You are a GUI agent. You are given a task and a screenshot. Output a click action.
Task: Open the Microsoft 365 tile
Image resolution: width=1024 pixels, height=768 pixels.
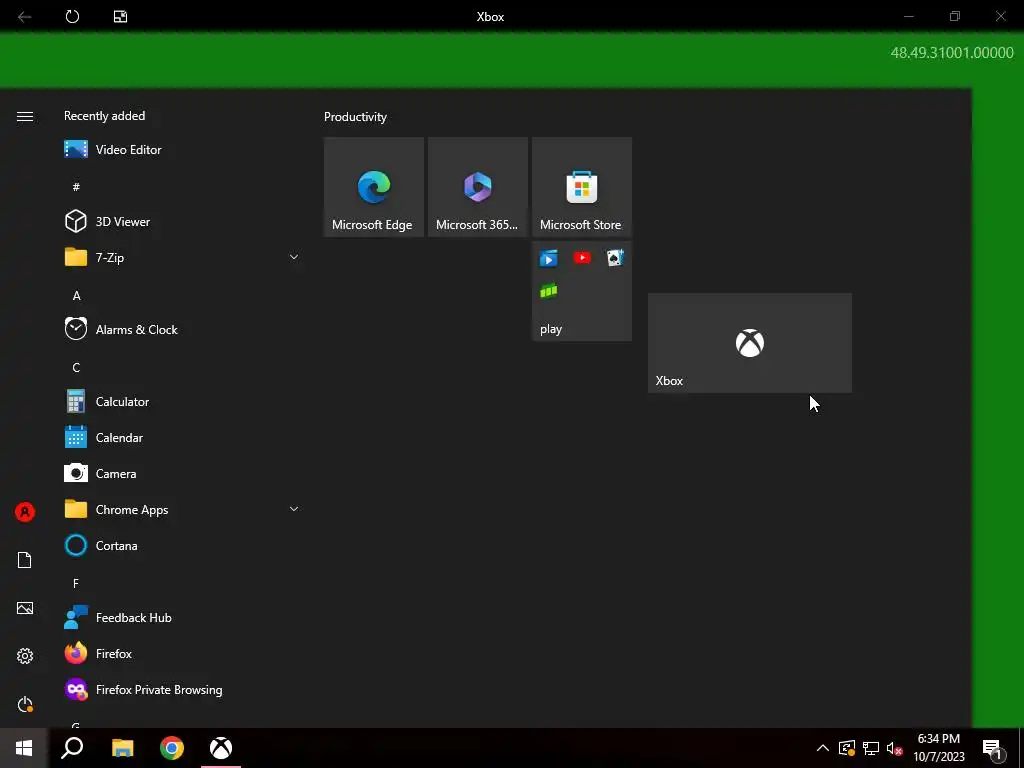(477, 187)
